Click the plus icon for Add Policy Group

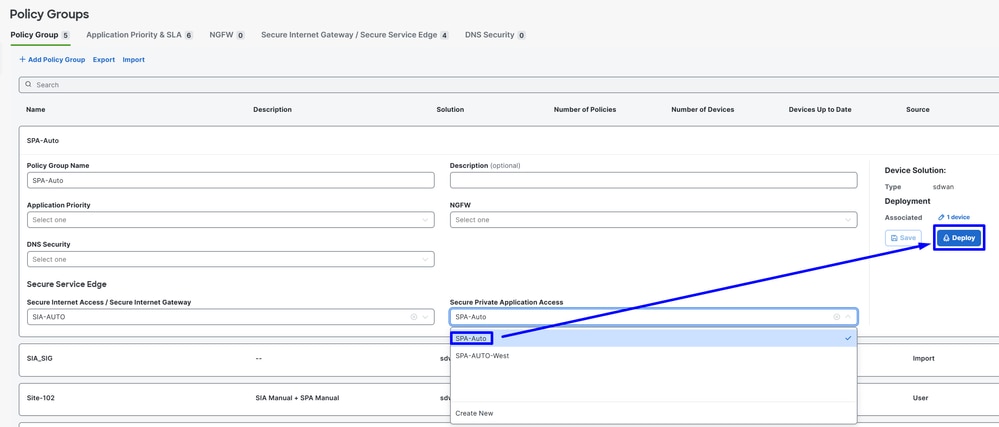[23, 60]
